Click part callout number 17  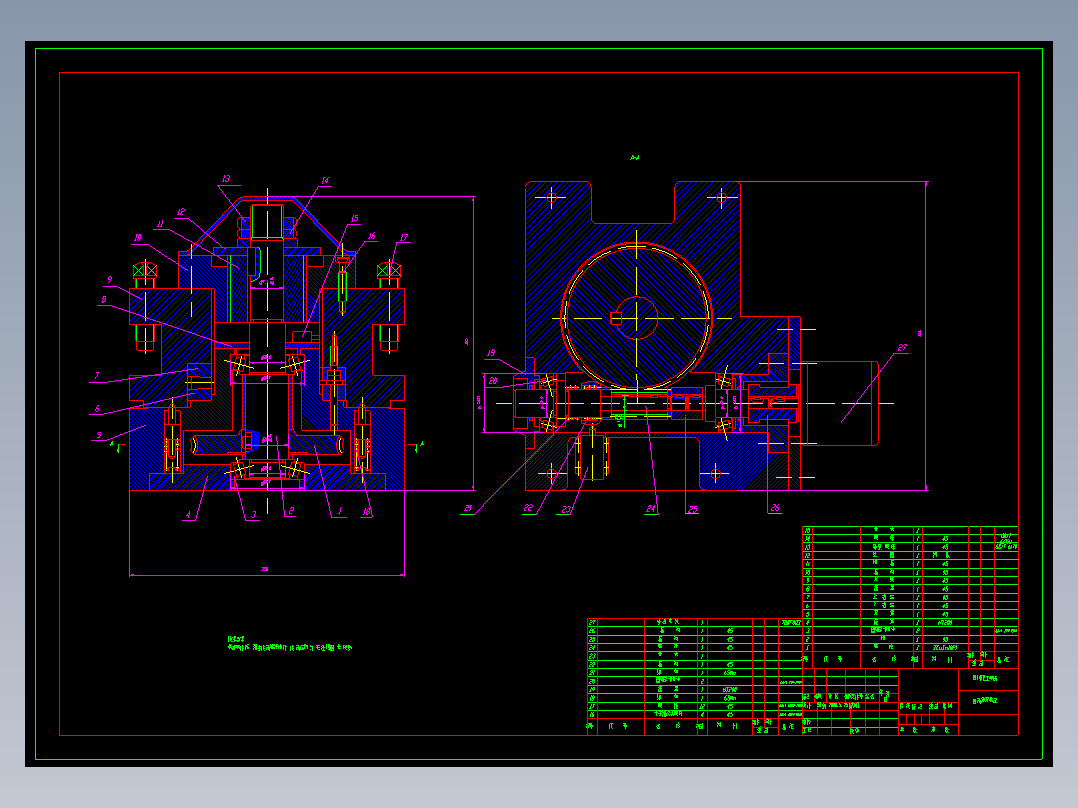pos(404,237)
